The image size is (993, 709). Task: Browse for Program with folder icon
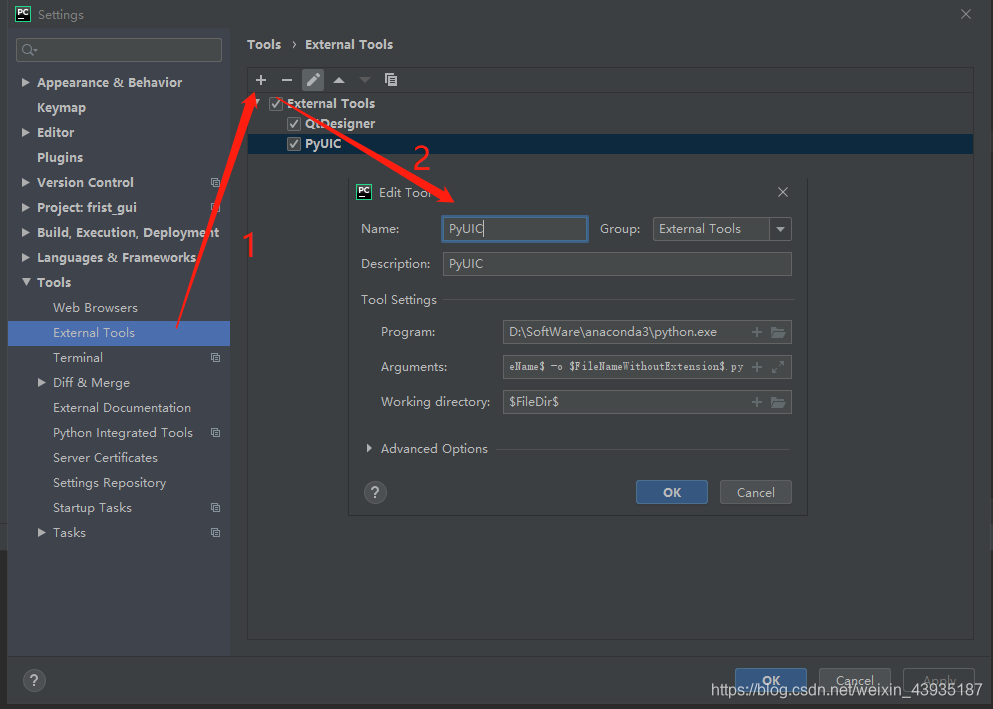(x=778, y=332)
